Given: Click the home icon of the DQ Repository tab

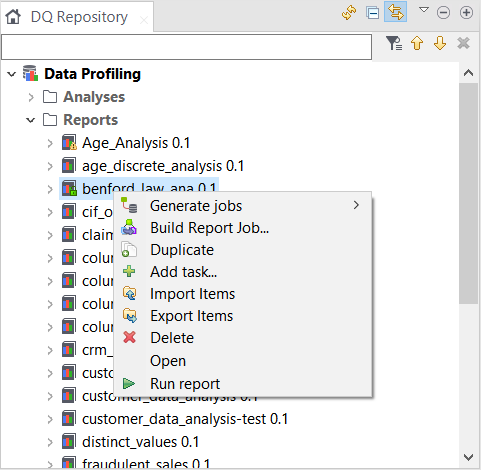Looking at the screenshot, I should coord(13,17).
